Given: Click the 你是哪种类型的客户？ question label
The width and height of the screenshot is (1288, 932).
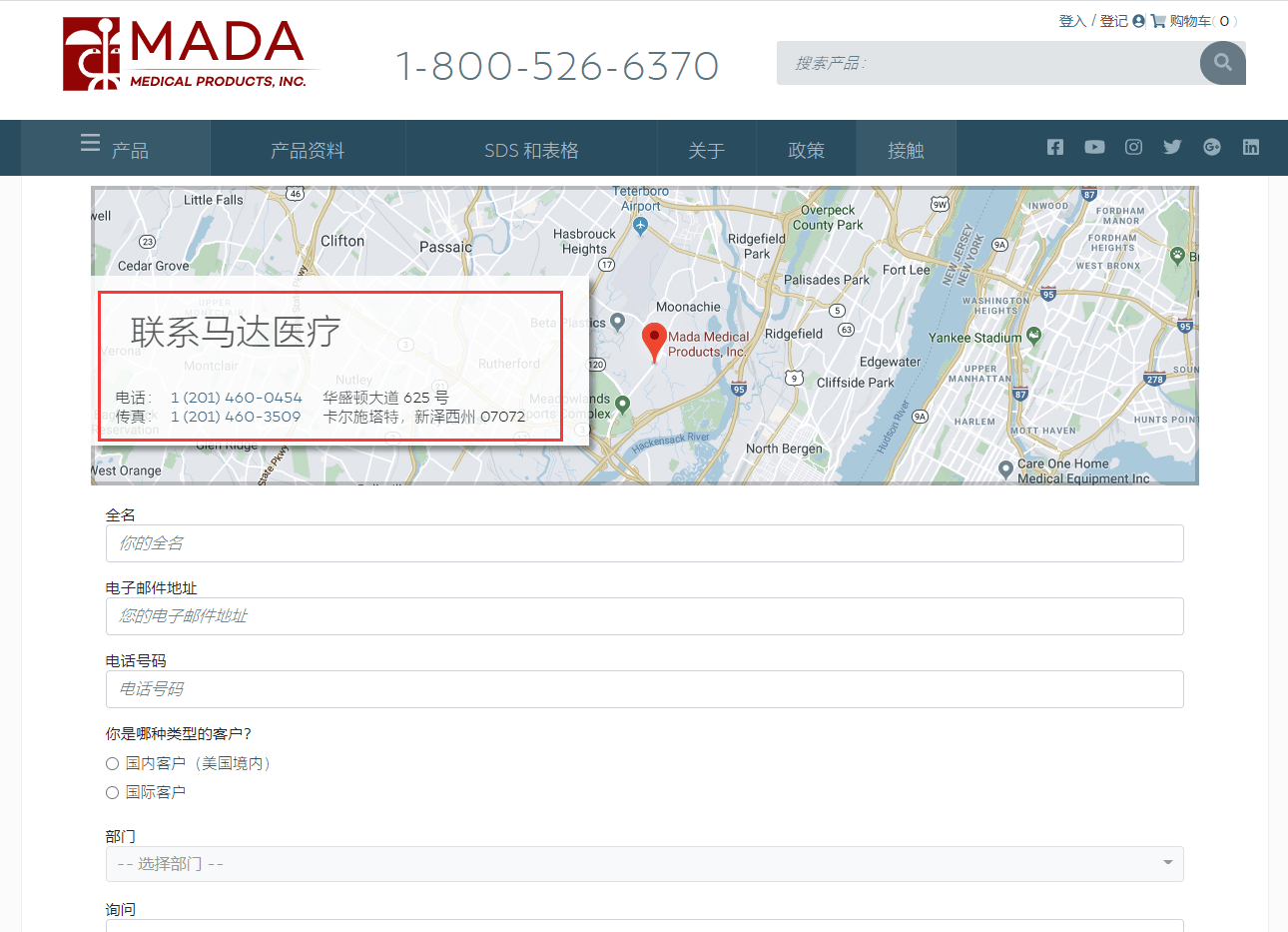Looking at the screenshot, I should 179,734.
